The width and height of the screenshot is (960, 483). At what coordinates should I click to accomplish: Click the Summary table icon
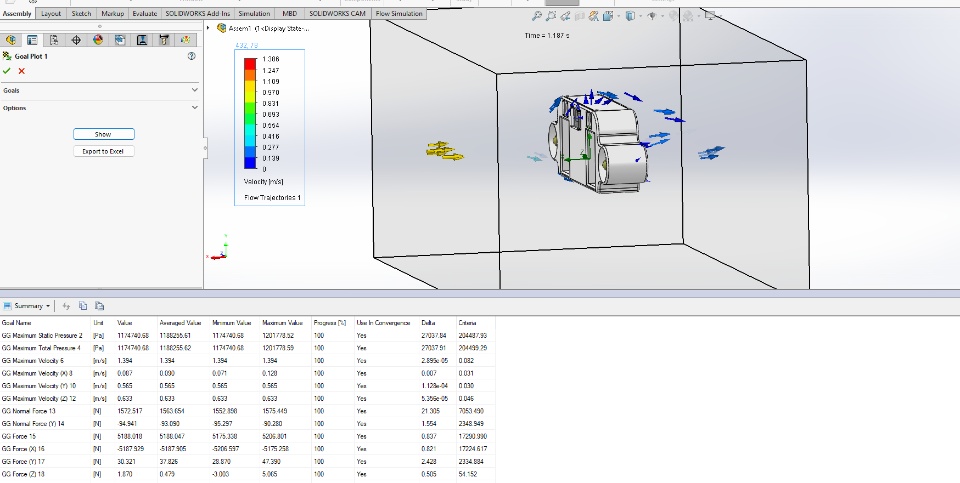pyautogui.click(x=7, y=306)
